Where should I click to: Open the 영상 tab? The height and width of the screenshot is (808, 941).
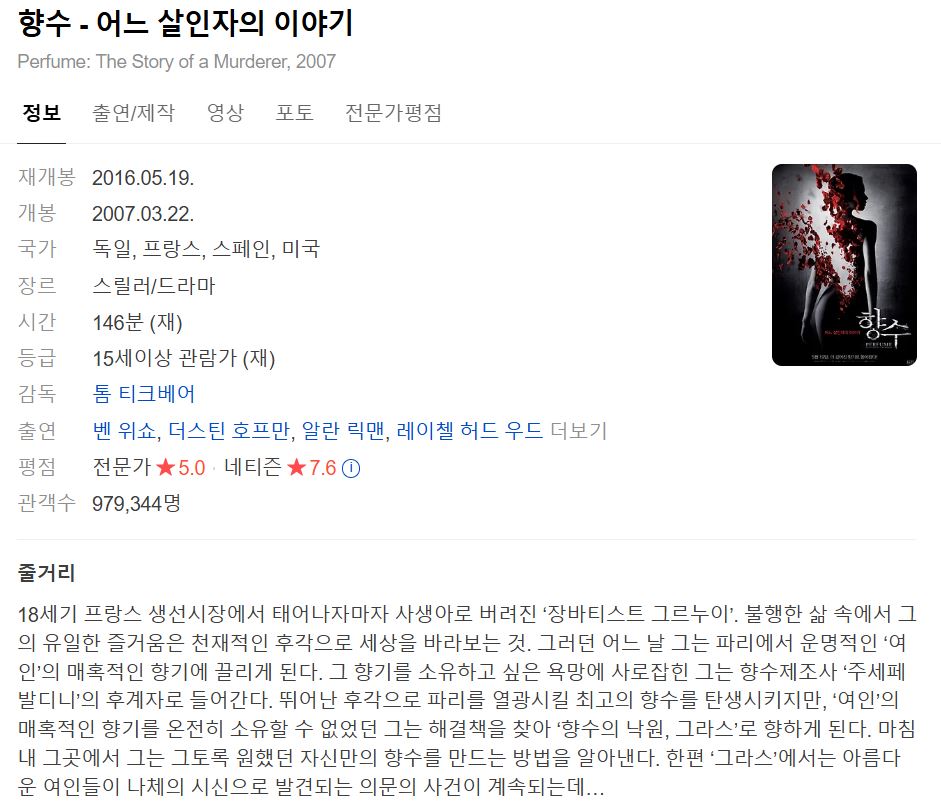(225, 113)
